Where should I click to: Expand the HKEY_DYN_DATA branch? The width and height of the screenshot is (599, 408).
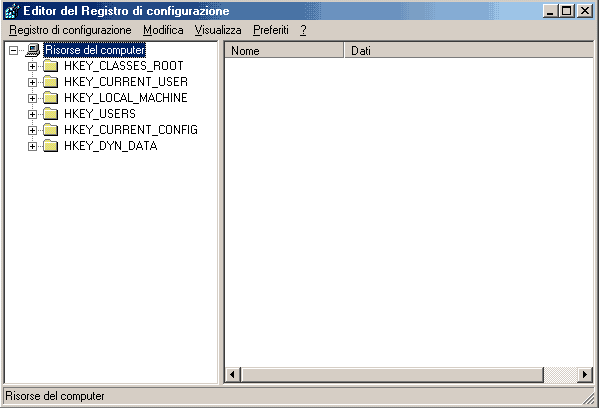pyautogui.click(x=32, y=147)
